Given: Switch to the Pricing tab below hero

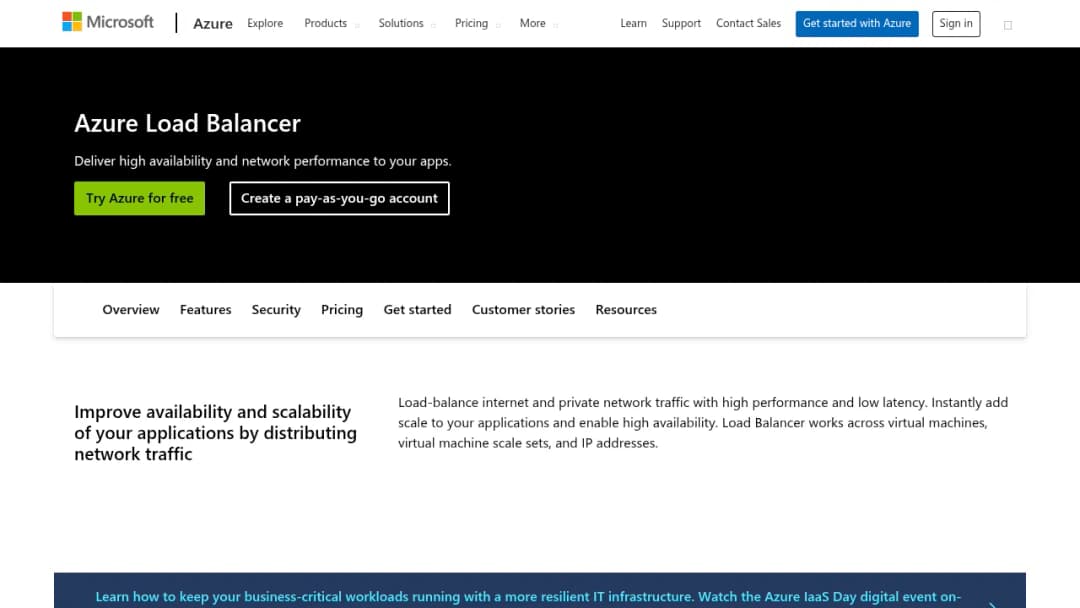Looking at the screenshot, I should coord(342,310).
